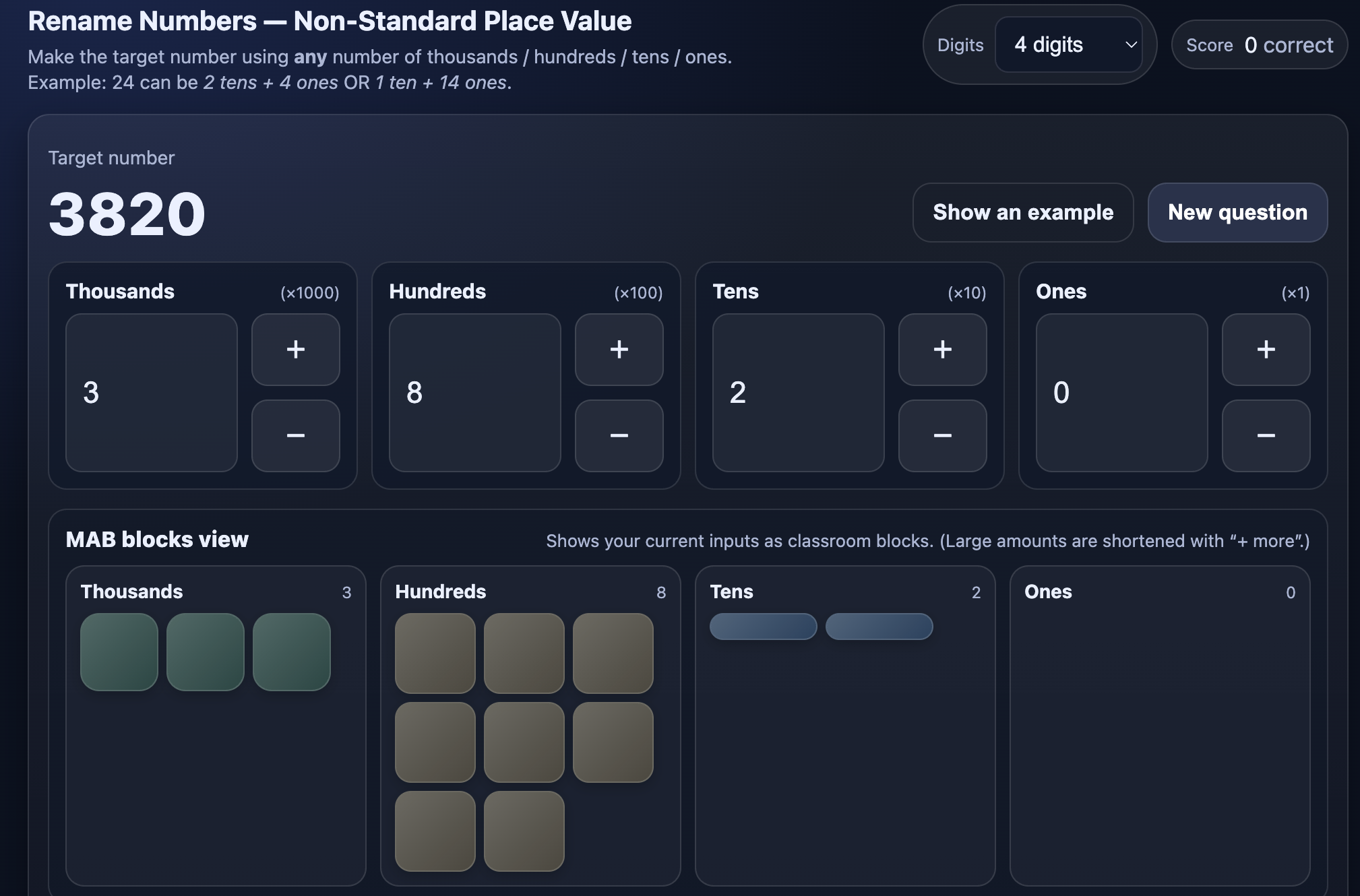Click the Score correct counter pill

tap(1259, 45)
